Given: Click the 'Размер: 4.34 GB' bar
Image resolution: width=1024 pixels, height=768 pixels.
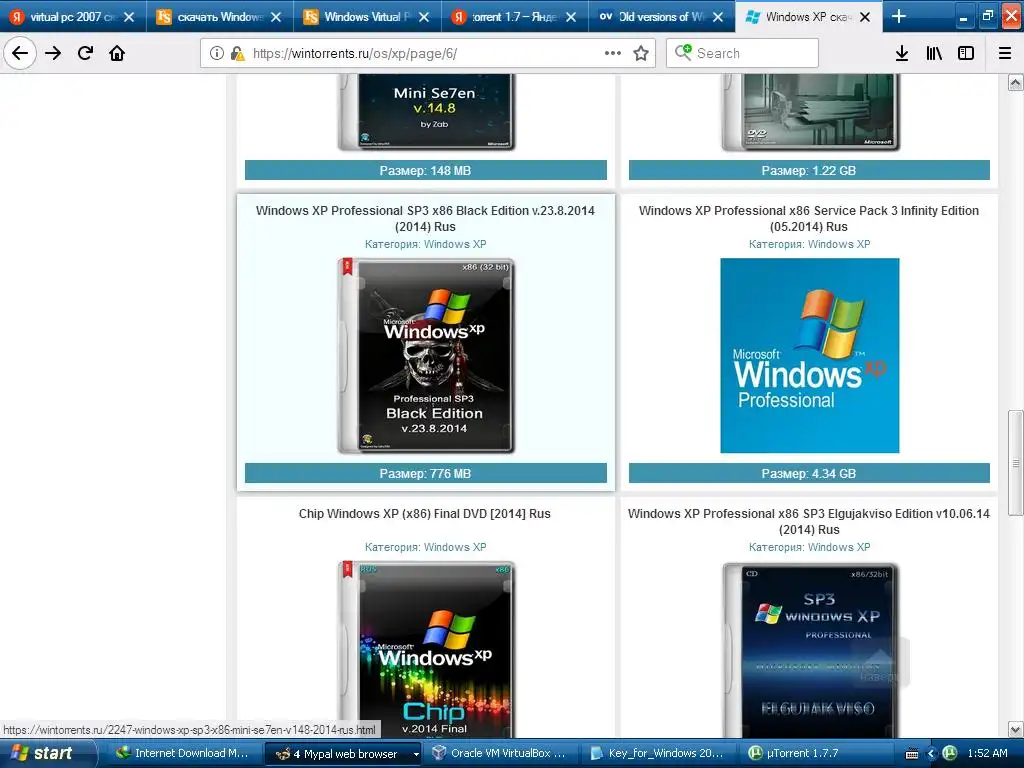Looking at the screenshot, I should tap(809, 473).
